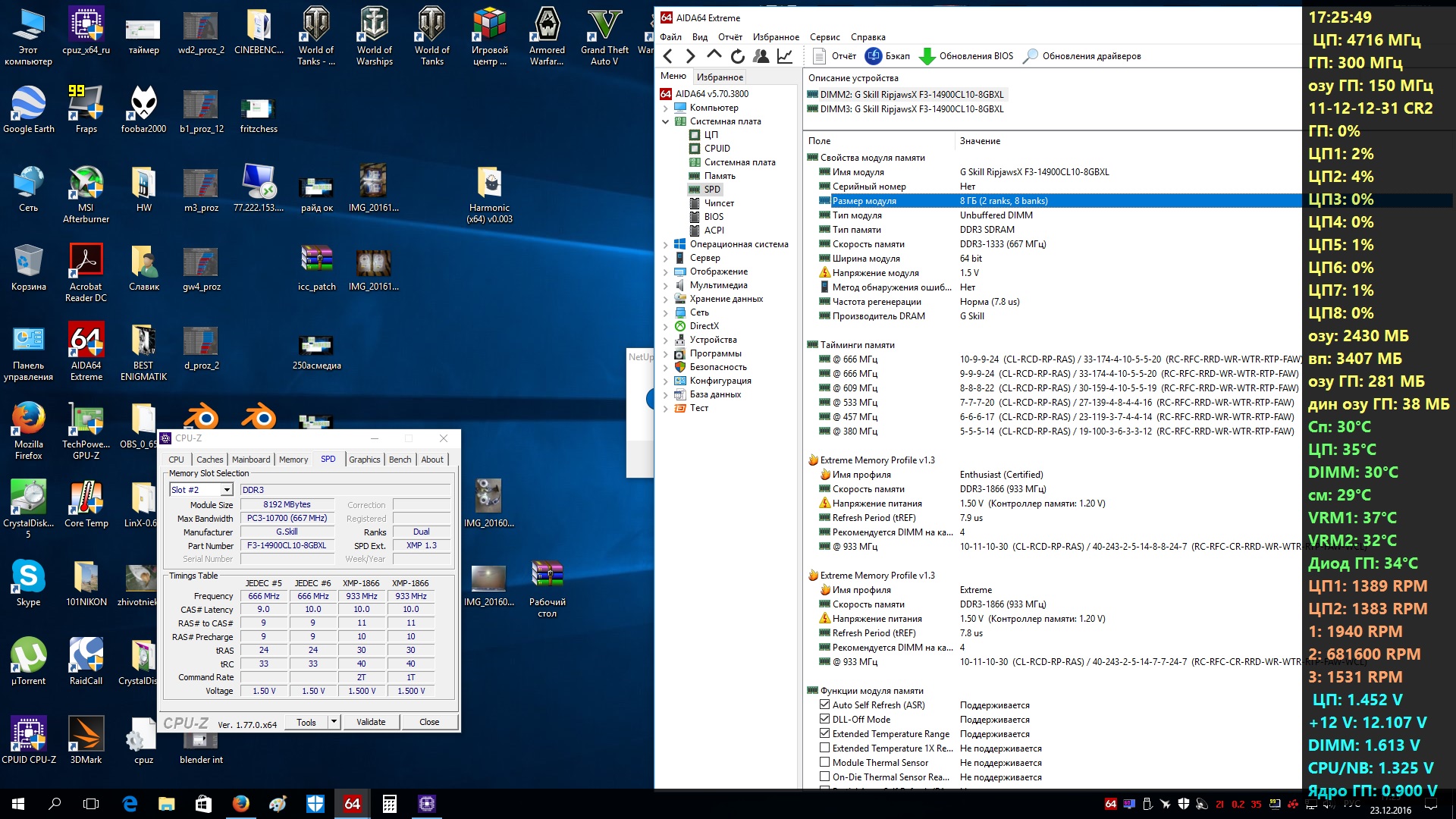Click the up arrow navigation icon
The image size is (1456, 819).
(x=714, y=55)
